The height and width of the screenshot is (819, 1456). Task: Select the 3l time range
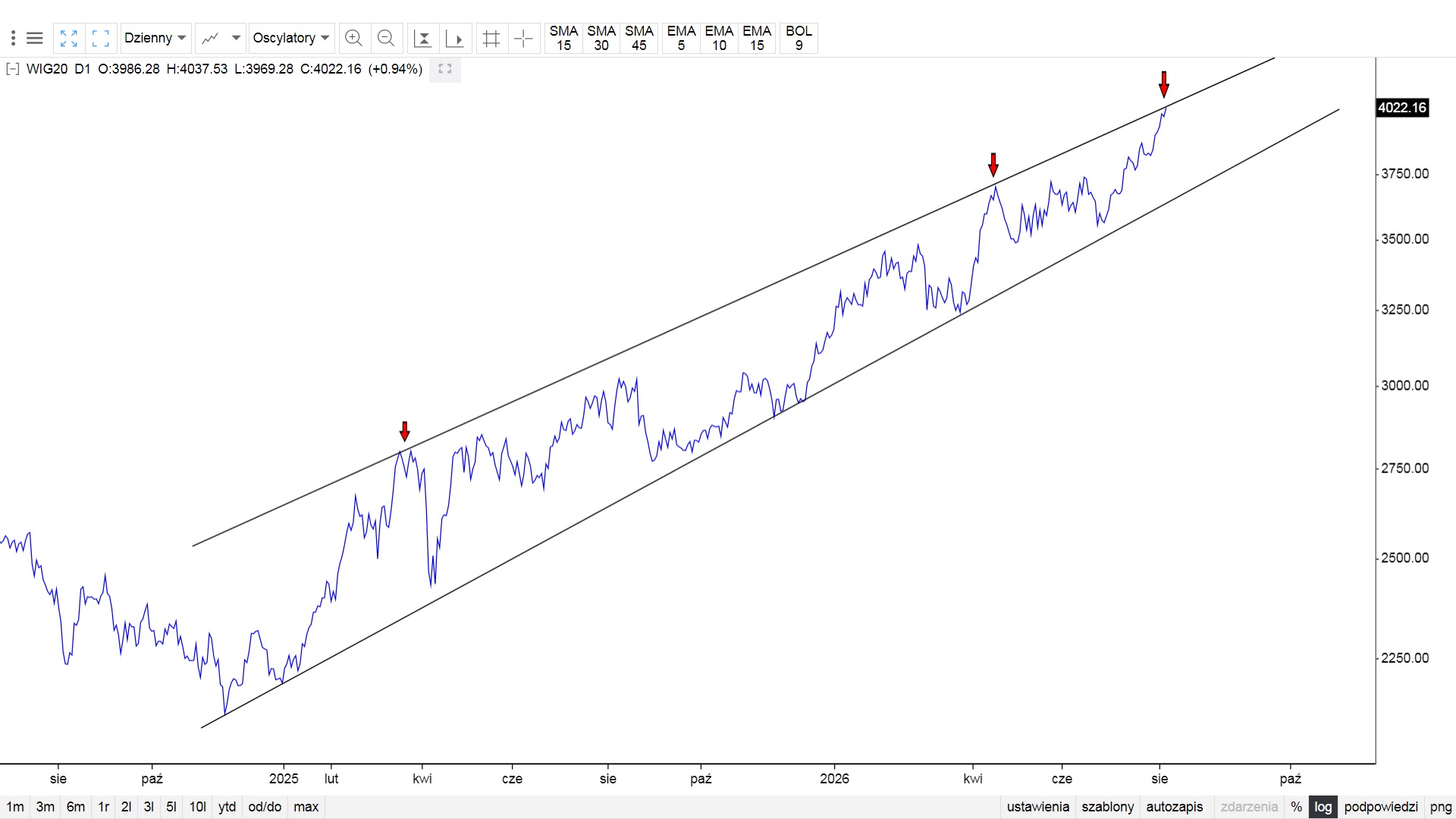click(x=149, y=807)
